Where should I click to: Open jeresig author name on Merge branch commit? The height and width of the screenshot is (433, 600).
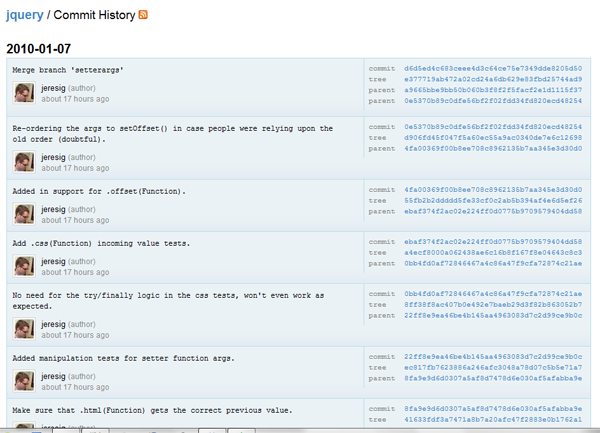53,88
